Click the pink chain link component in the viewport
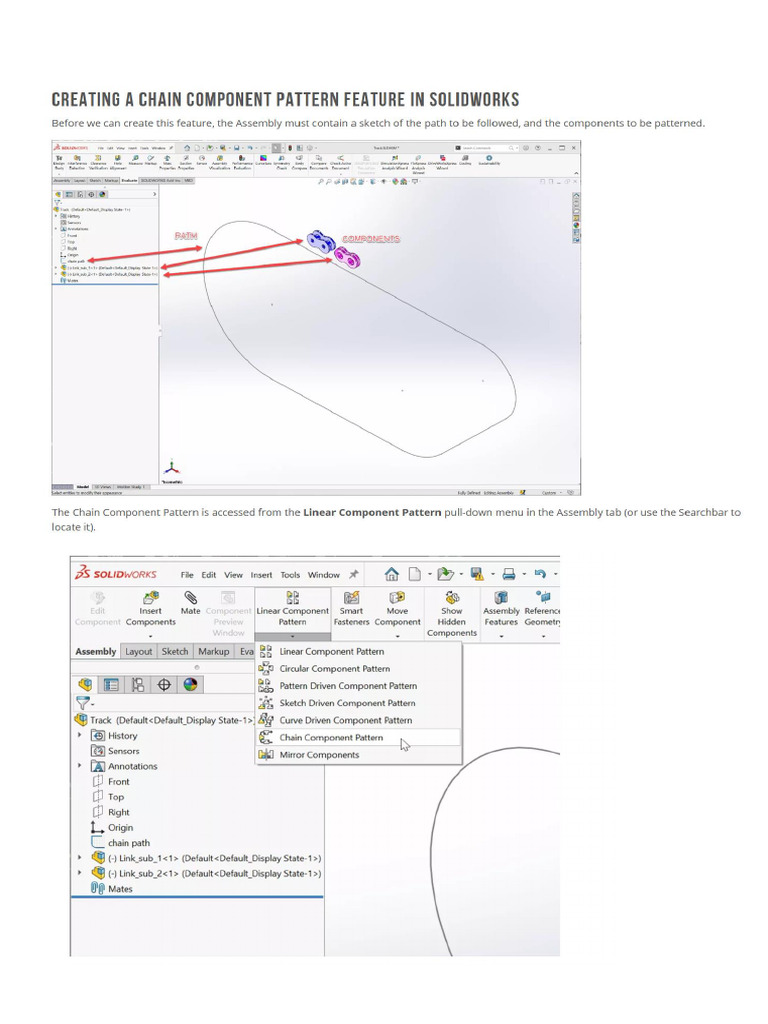The image size is (768, 1024). point(347,257)
